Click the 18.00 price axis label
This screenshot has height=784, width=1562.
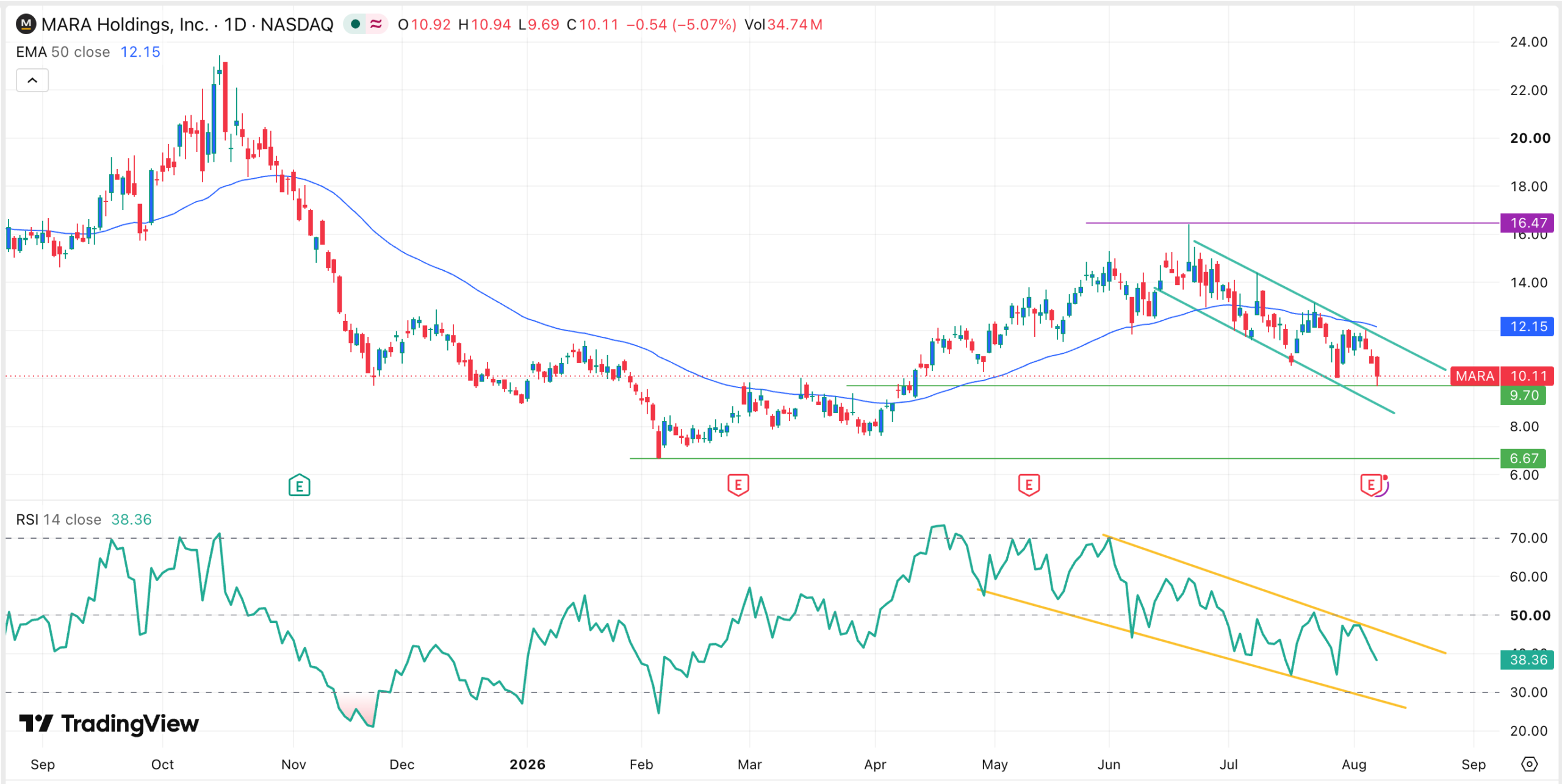click(x=1528, y=186)
